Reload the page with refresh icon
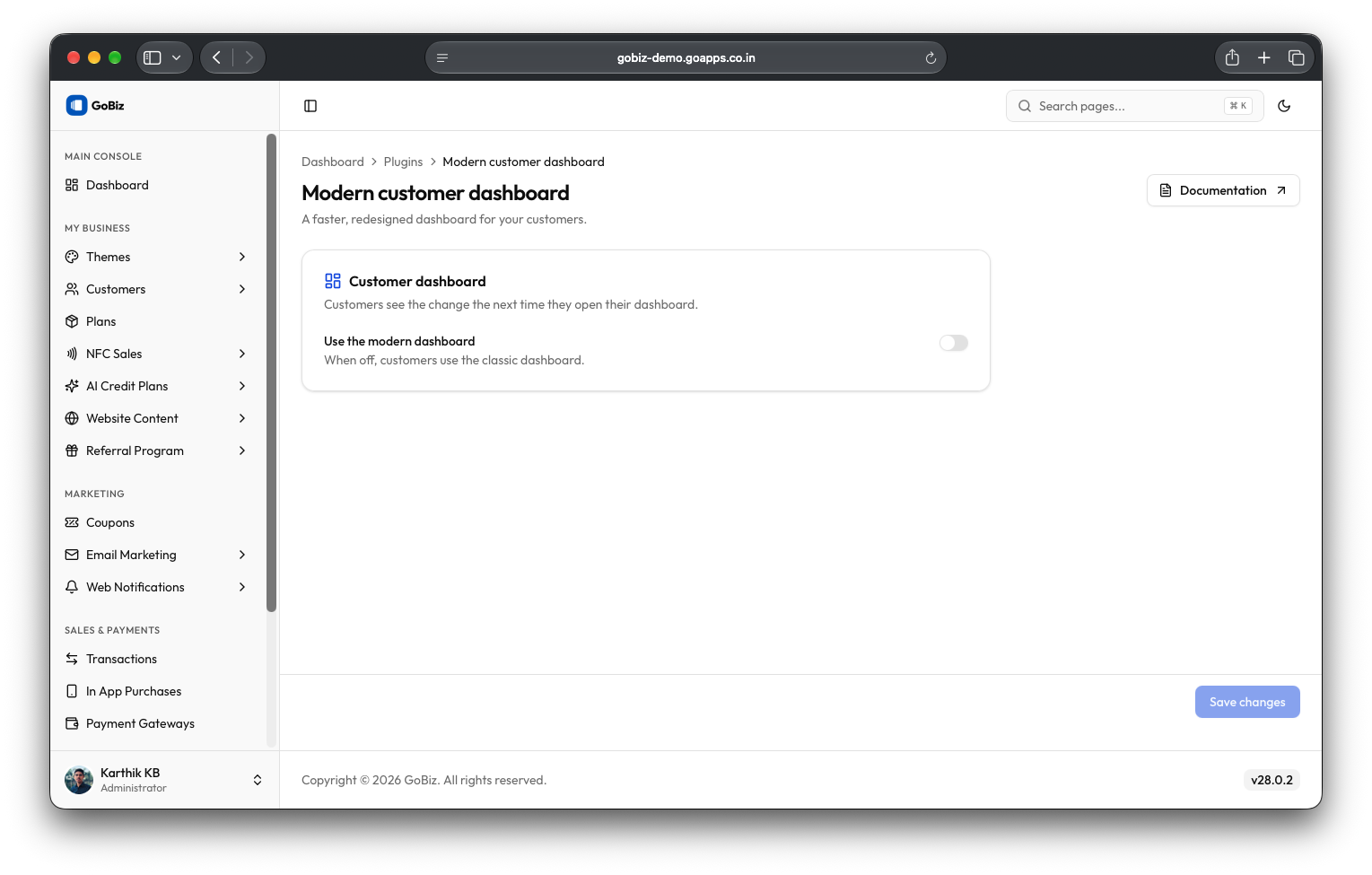1372x875 pixels. [x=931, y=57]
